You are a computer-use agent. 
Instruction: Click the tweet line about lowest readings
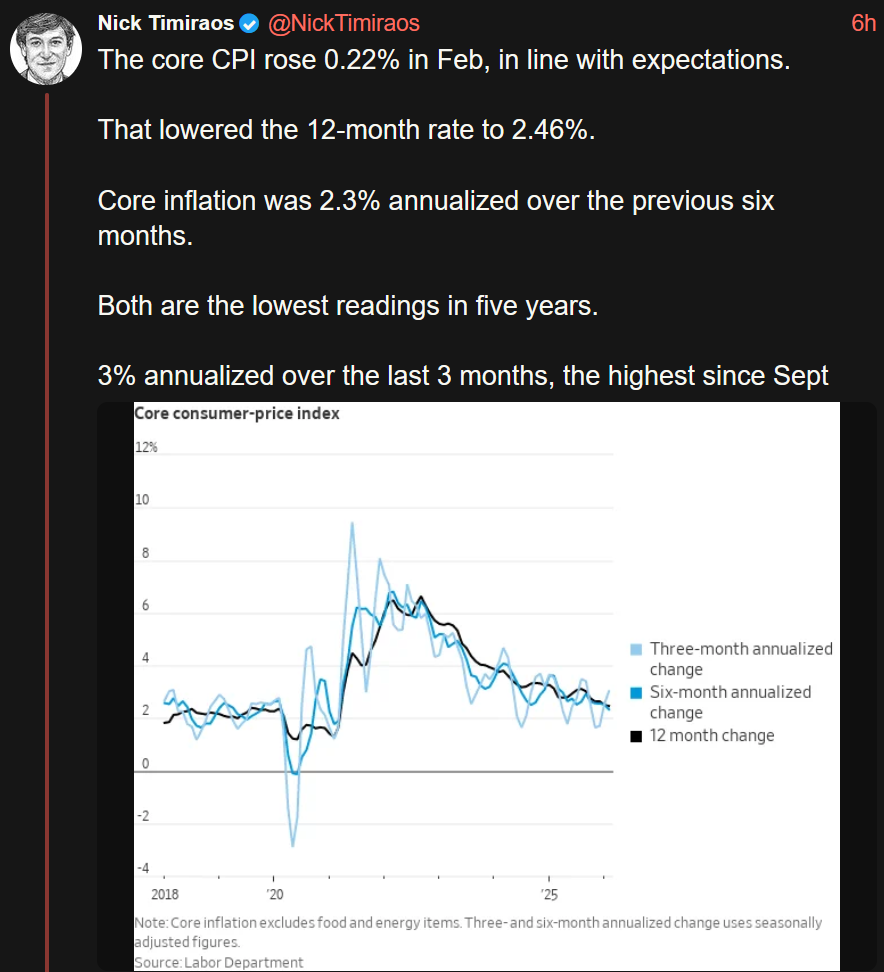coord(347,305)
